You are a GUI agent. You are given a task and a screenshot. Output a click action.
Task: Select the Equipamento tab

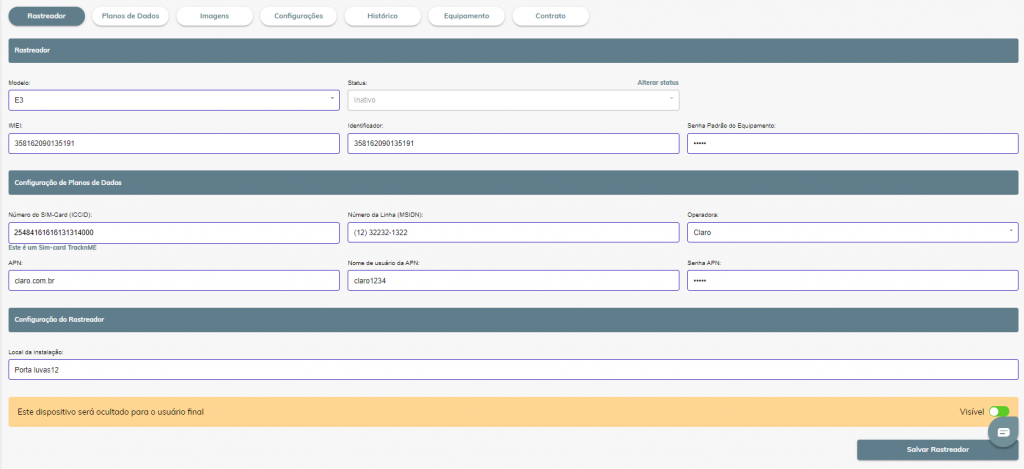click(x=466, y=16)
